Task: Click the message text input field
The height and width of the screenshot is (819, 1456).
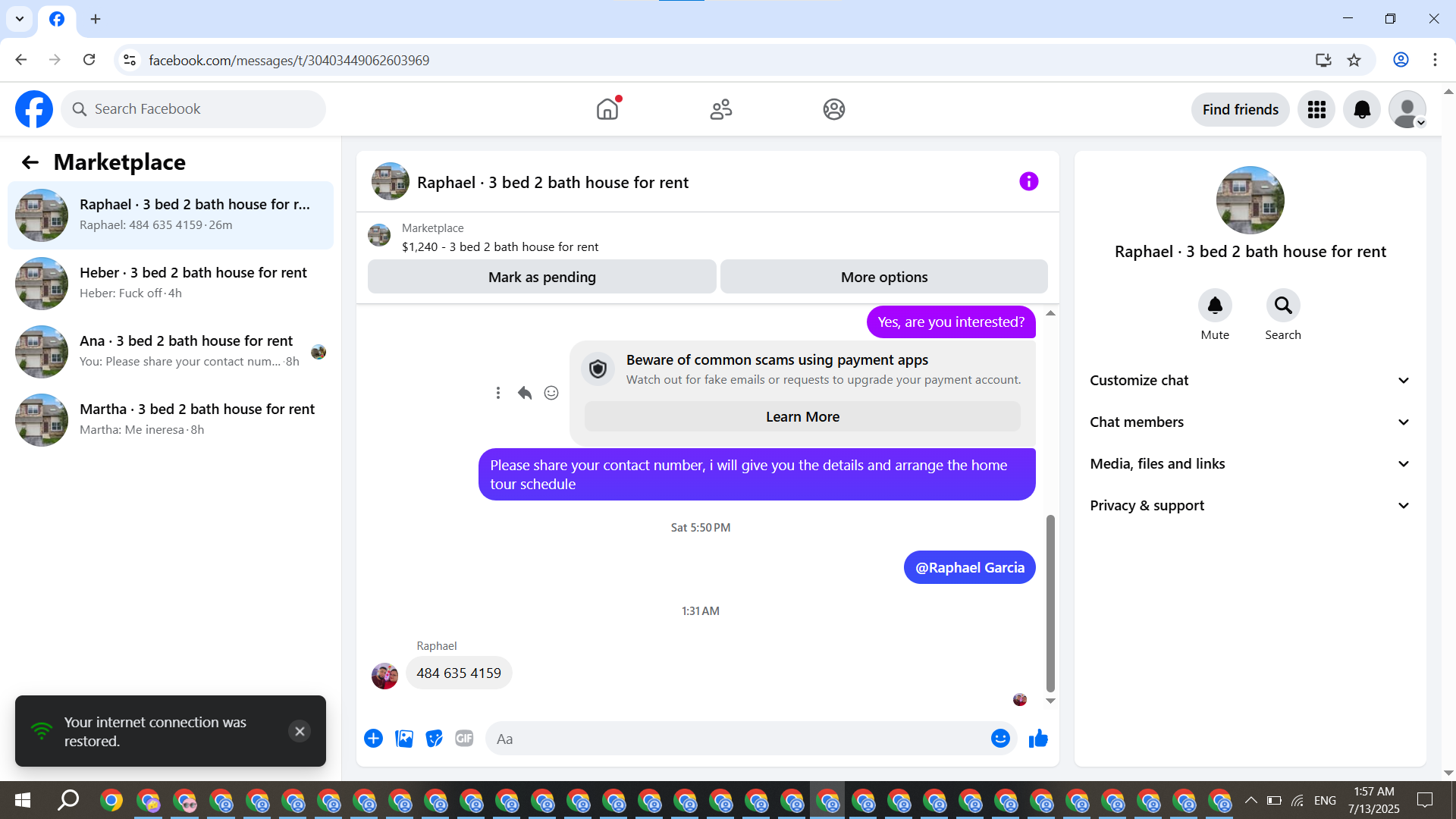Action: [x=736, y=739]
